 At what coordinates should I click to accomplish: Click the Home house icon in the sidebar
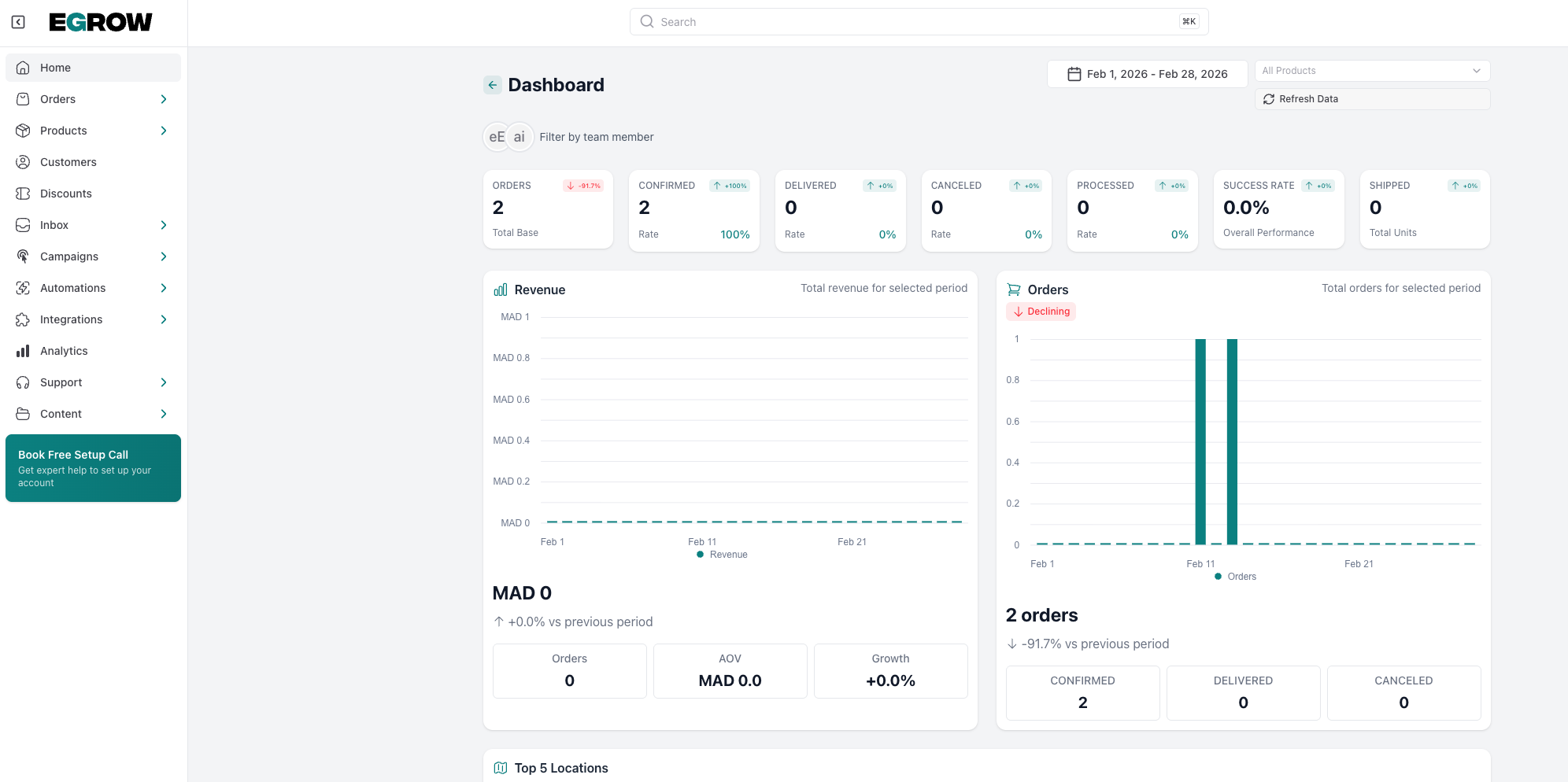[x=23, y=68]
